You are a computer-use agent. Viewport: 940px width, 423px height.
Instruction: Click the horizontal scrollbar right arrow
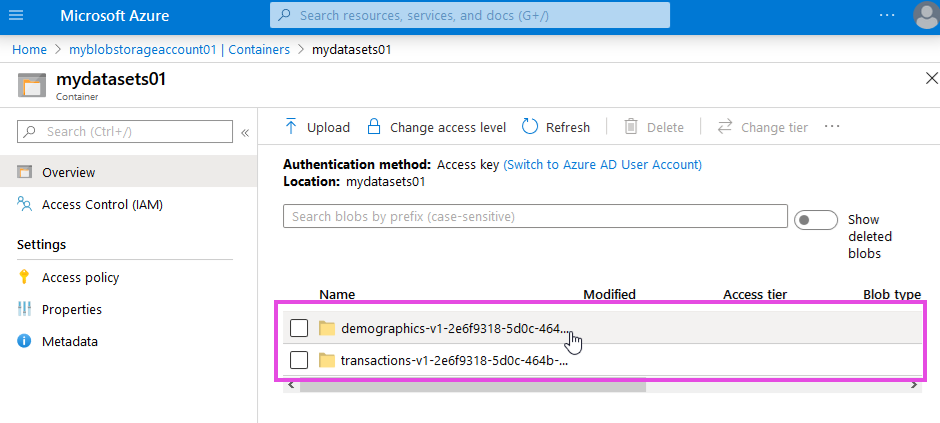coord(914,386)
